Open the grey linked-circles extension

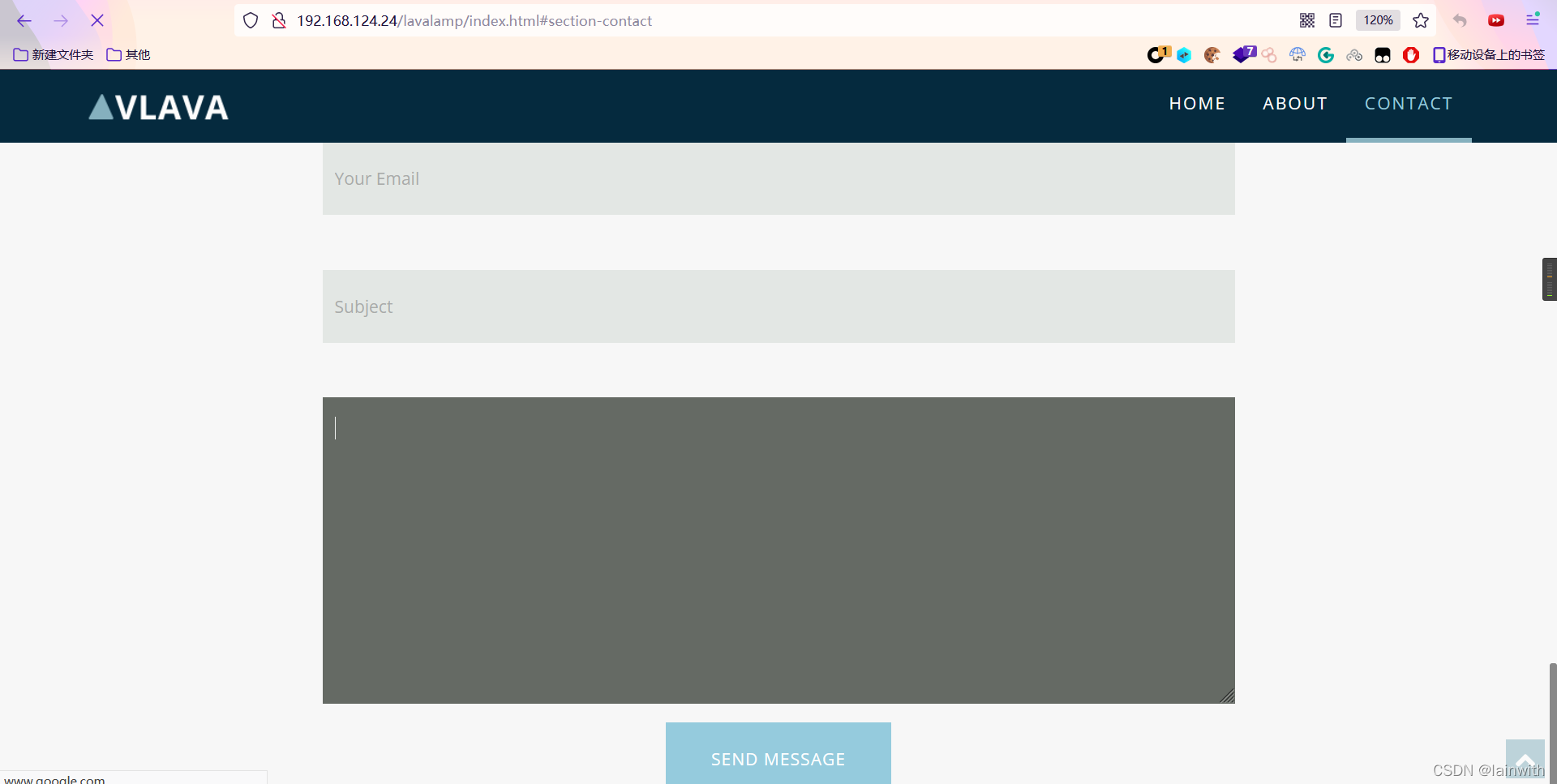pos(1354,55)
